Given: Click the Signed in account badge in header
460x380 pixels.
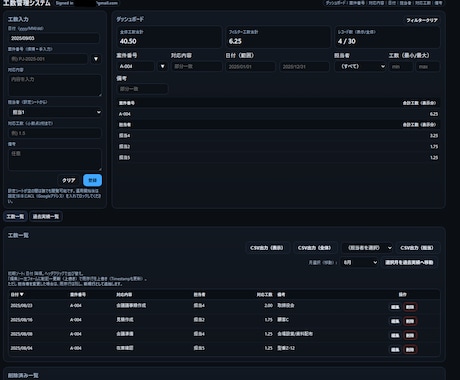Looking at the screenshot, I should pos(86,3).
